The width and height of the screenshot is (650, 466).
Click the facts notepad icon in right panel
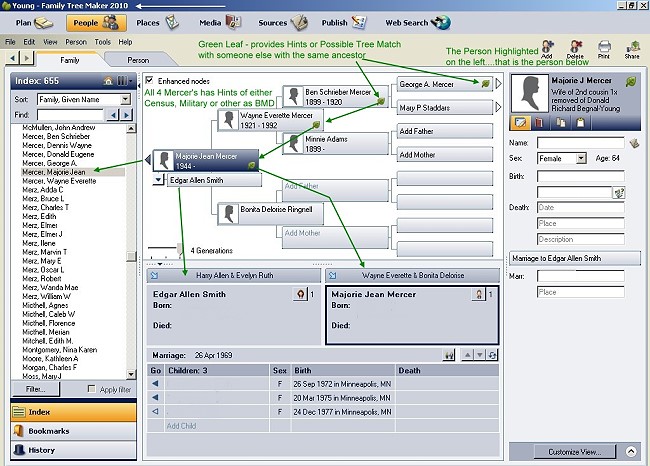pos(520,122)
